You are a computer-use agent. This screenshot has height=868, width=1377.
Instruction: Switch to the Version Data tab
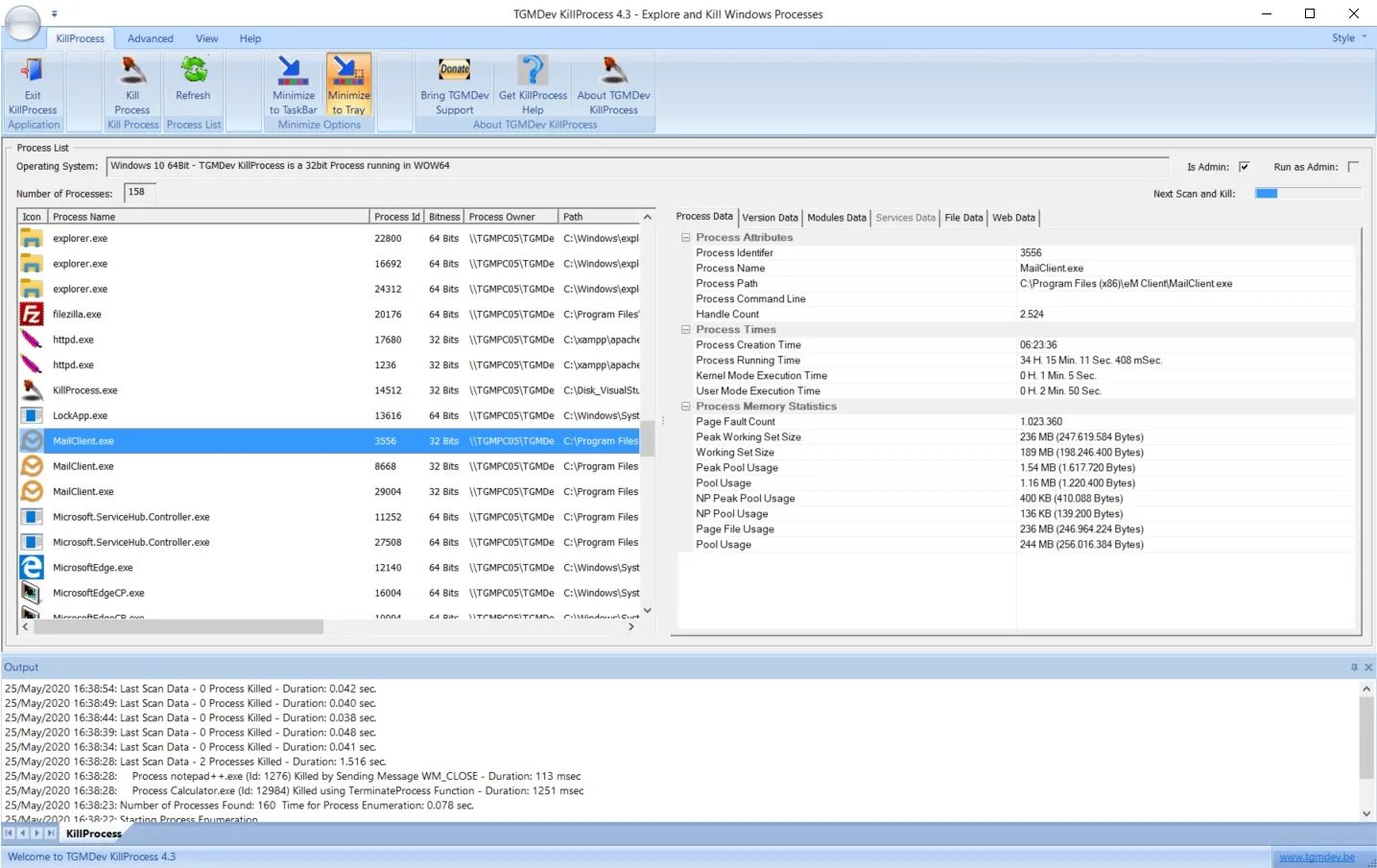tap(770, 218)
